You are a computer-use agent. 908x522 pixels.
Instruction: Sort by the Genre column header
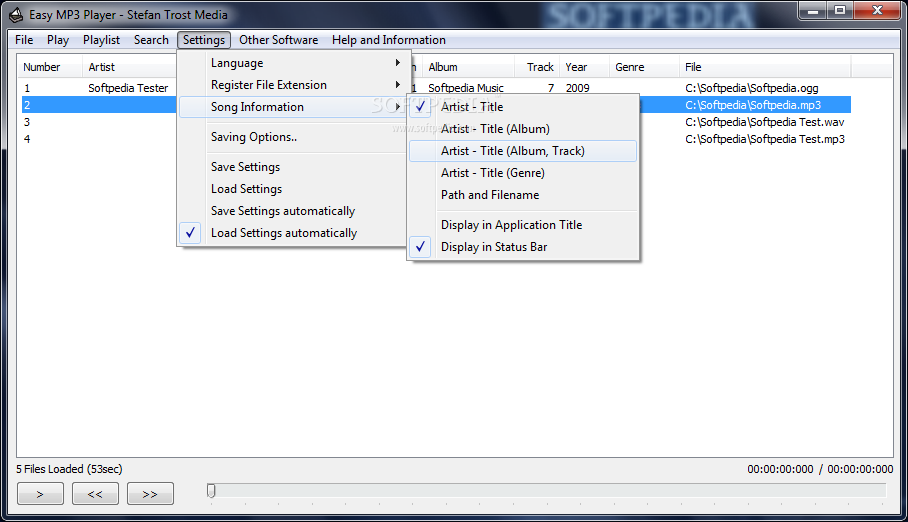point(644,67)
